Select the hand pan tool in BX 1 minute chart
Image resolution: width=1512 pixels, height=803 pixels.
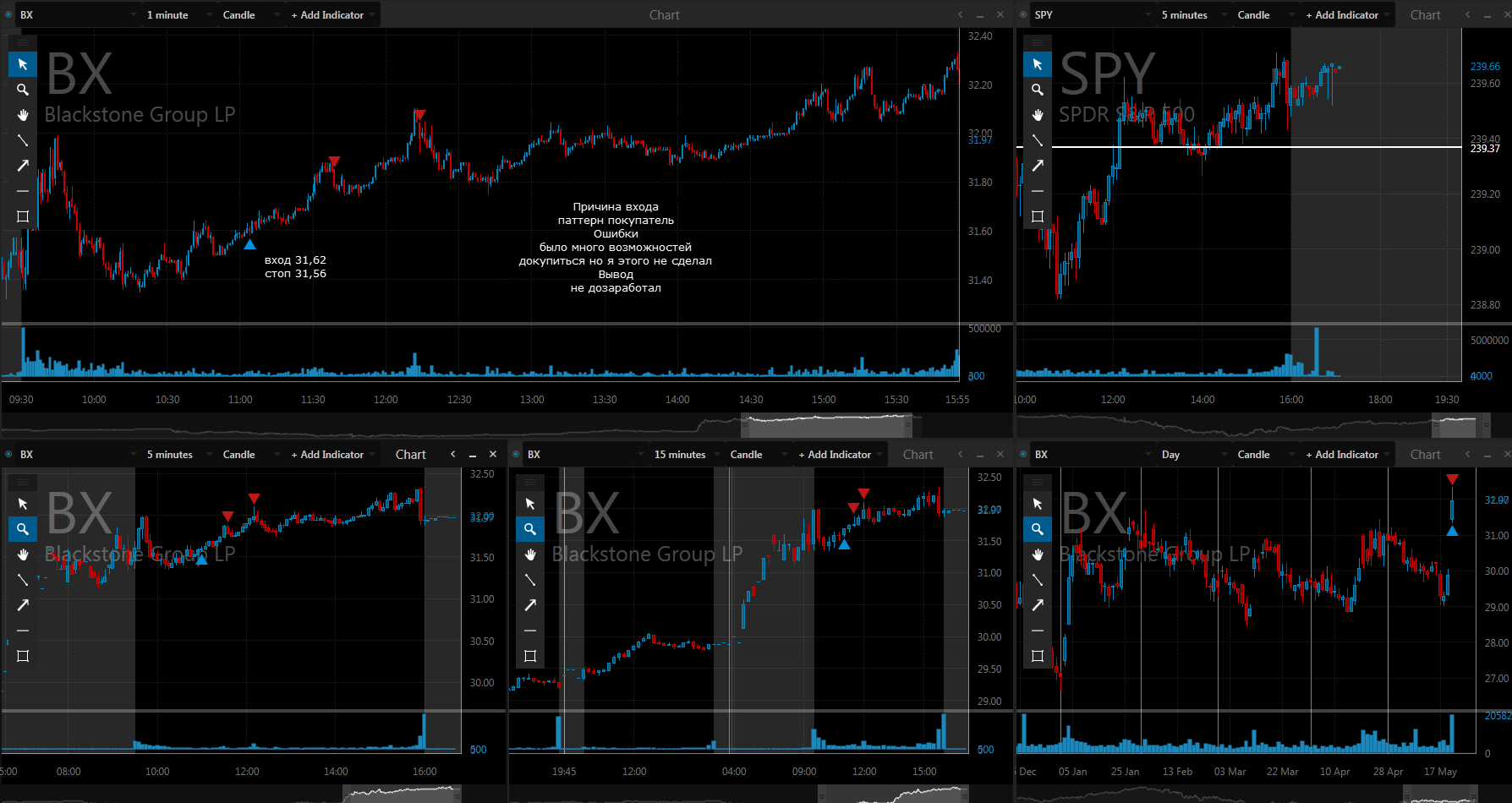[x=23, y=115]
